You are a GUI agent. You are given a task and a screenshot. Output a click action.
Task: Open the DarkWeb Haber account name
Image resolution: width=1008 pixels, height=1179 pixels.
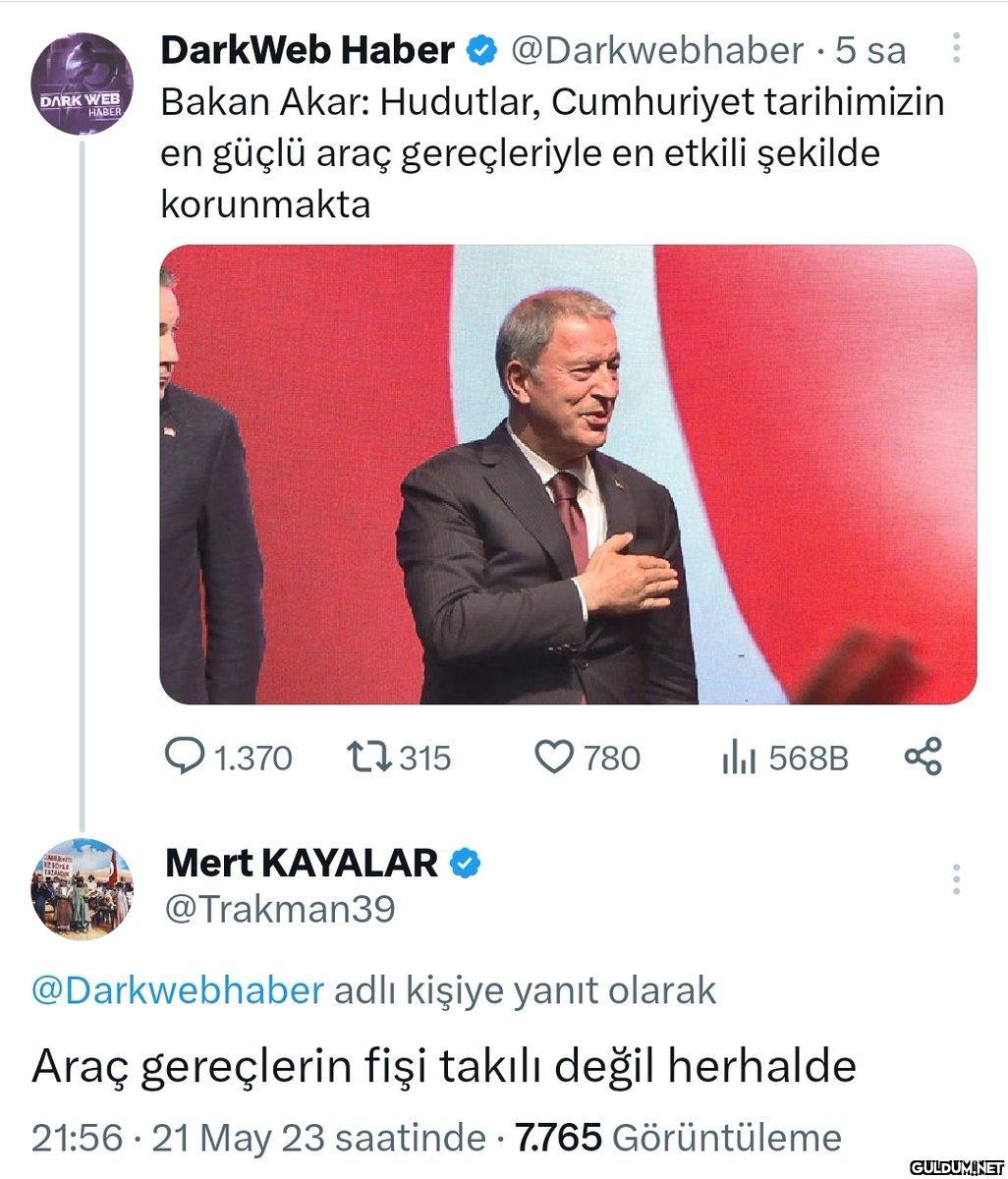coord(307,50)
